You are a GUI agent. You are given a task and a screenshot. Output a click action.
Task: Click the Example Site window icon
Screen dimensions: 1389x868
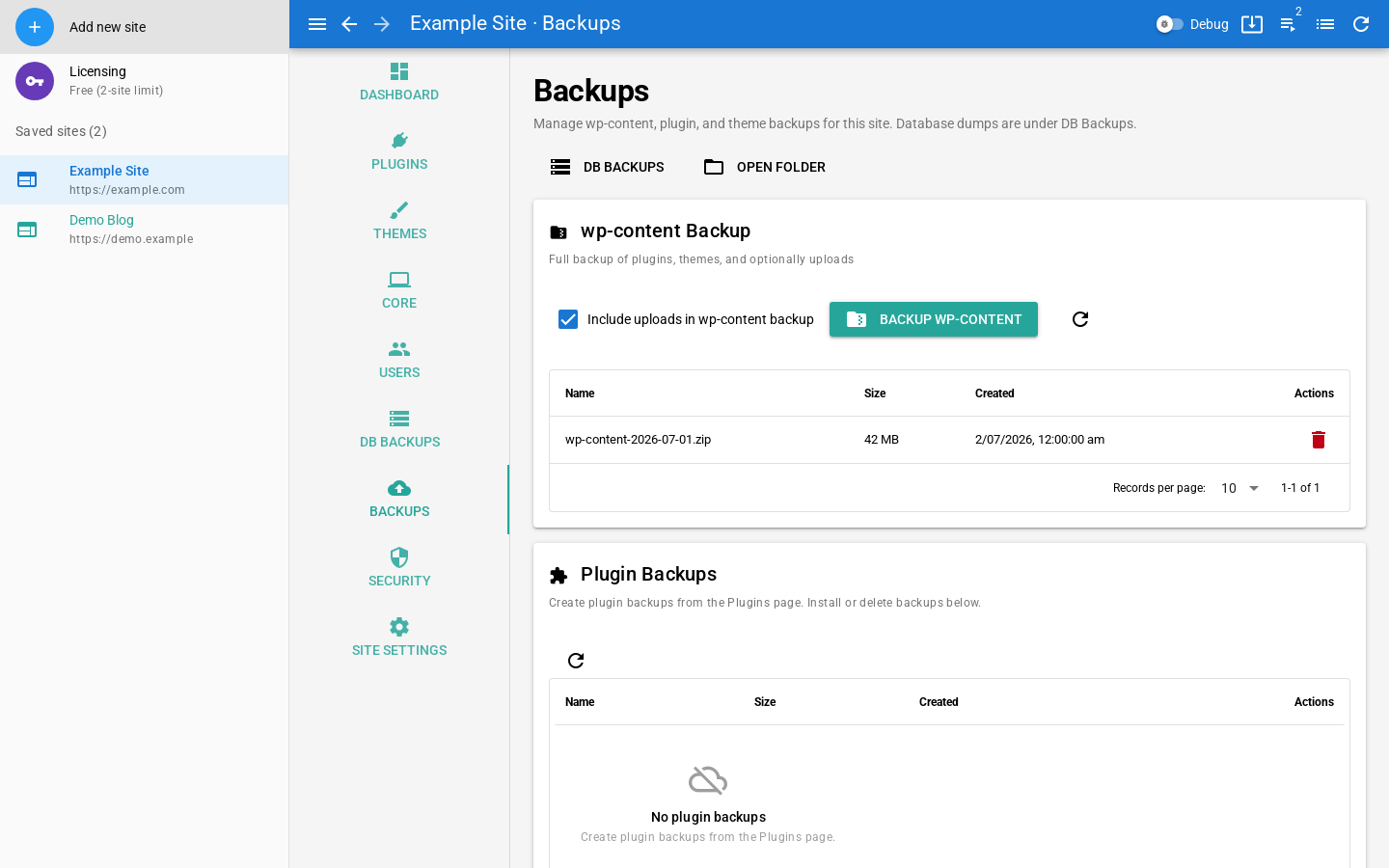[x=27, y=179]
